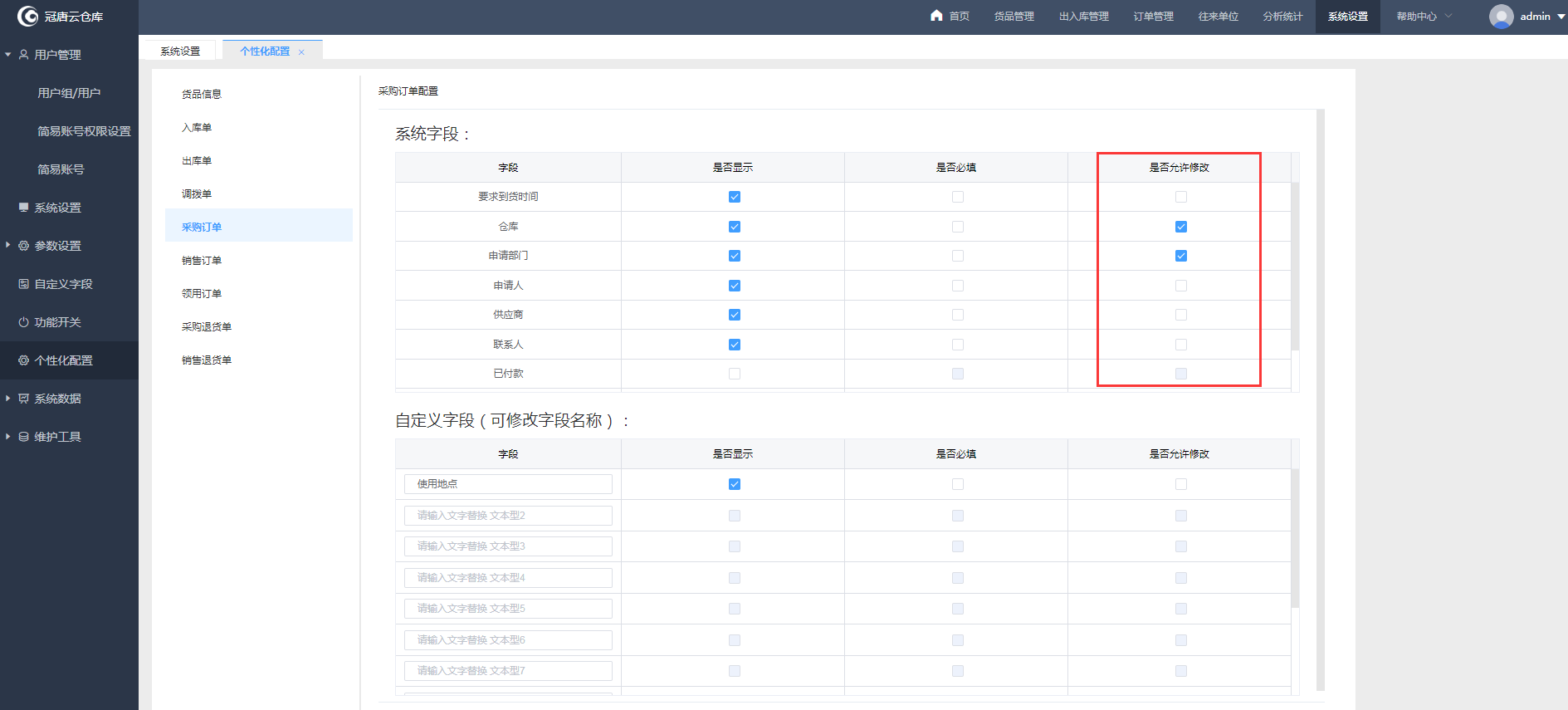Open 往来单位 in top navigation
1568x710 pixels.
[x=1219, y=17]
